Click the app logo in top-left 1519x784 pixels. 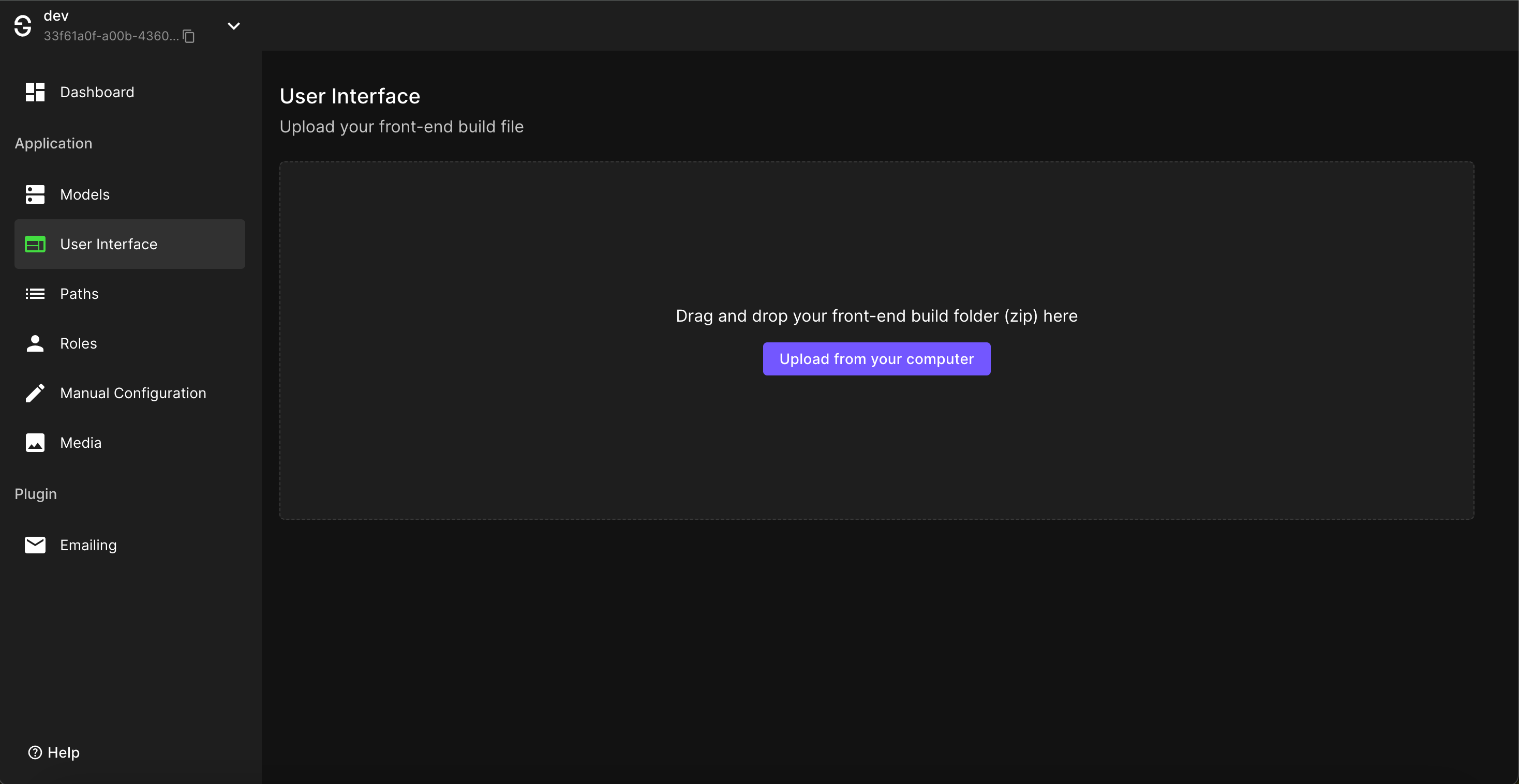pyautogui.click(x=23, y=26)
